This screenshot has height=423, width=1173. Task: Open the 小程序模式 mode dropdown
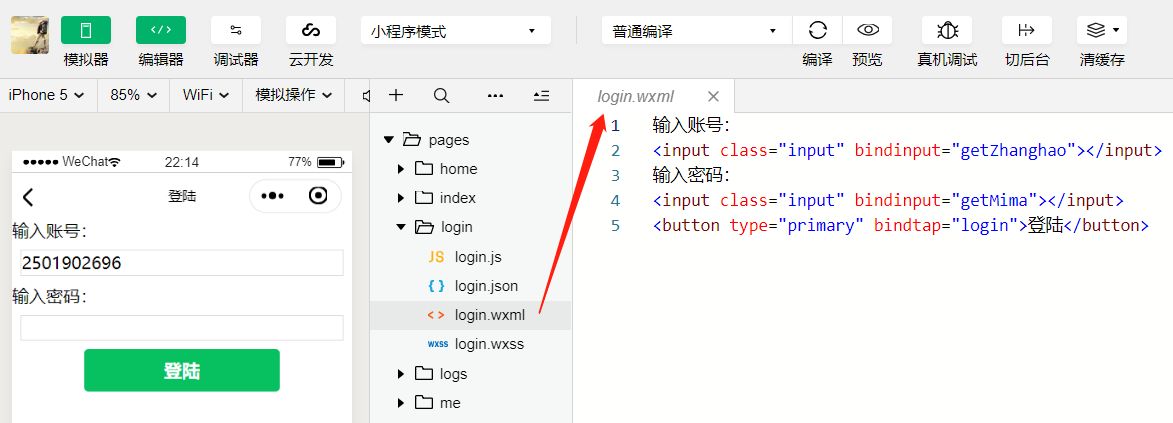point(456,31)
